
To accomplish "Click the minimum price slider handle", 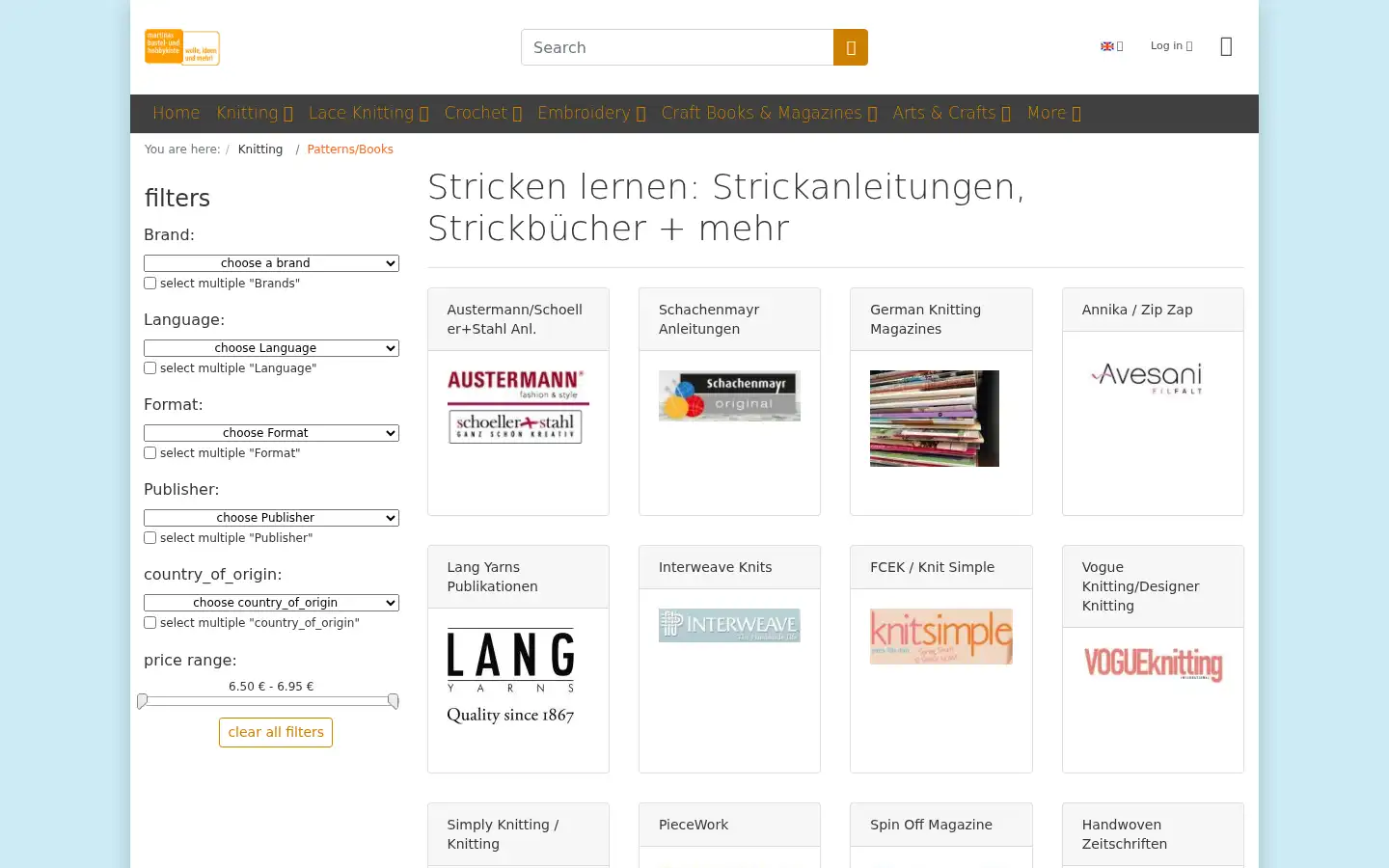I will point(143,701).
